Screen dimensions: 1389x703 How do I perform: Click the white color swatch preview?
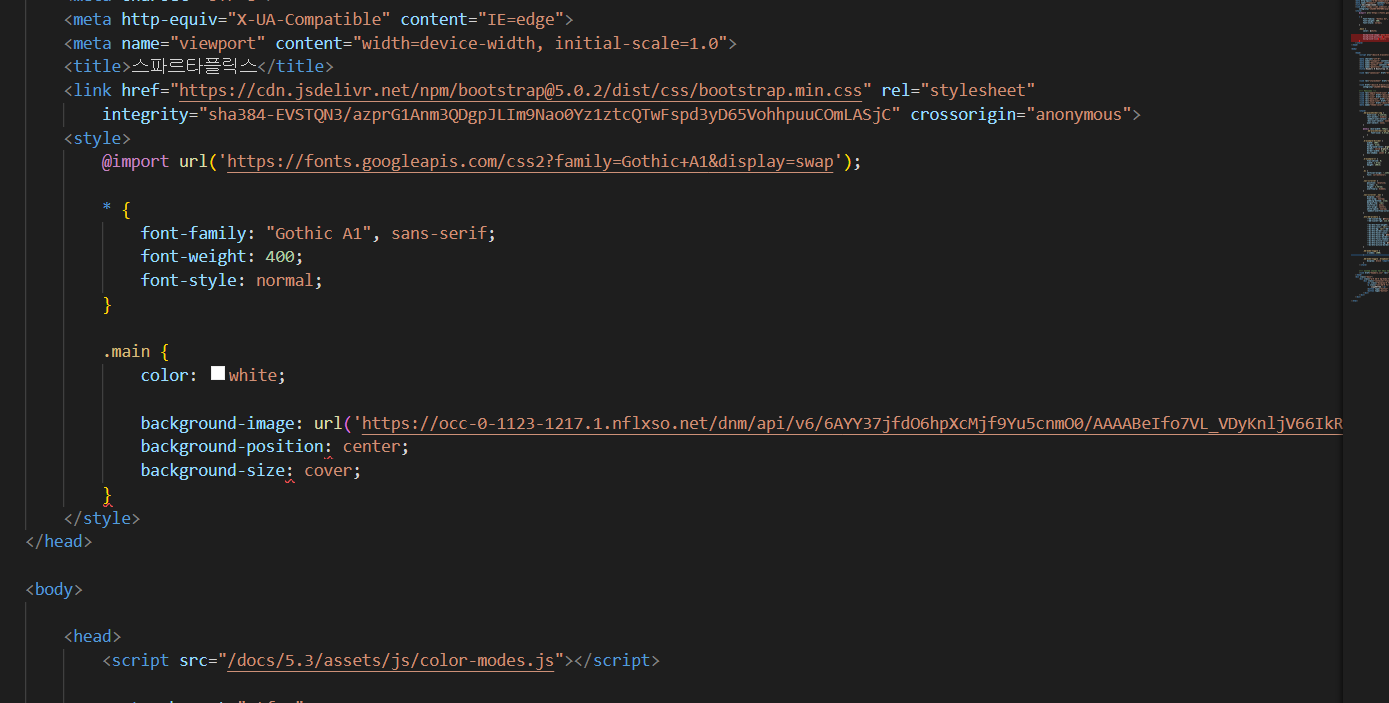point(218,374)
